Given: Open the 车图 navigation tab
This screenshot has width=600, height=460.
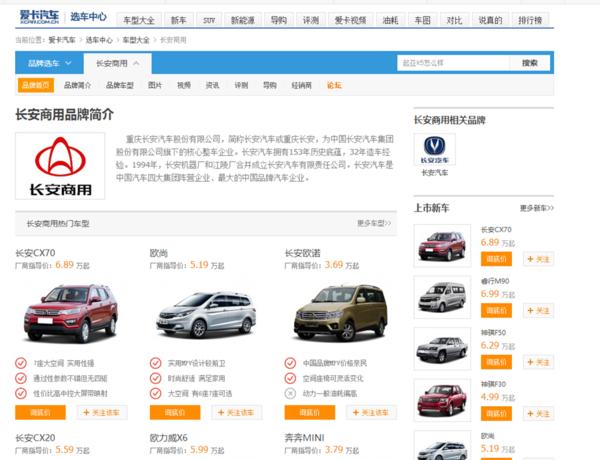Looking at the screenshot, I should tap(422, 20).
